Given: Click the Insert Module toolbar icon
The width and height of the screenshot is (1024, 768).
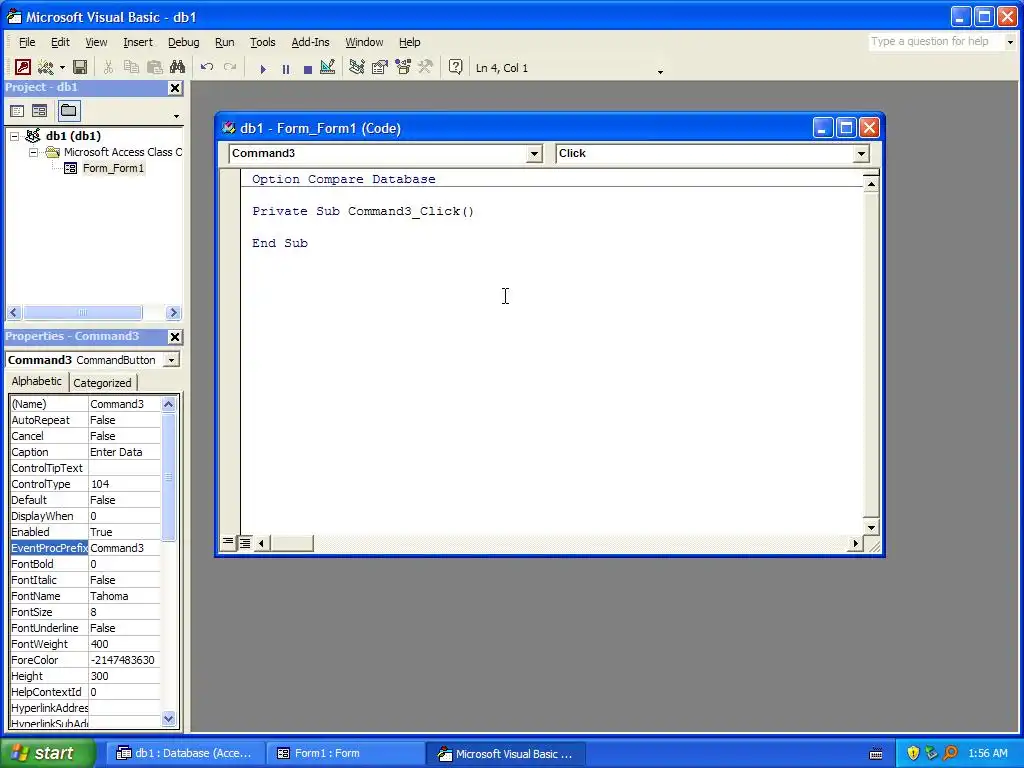Looking at the screenshot, I should click(46, 67).
